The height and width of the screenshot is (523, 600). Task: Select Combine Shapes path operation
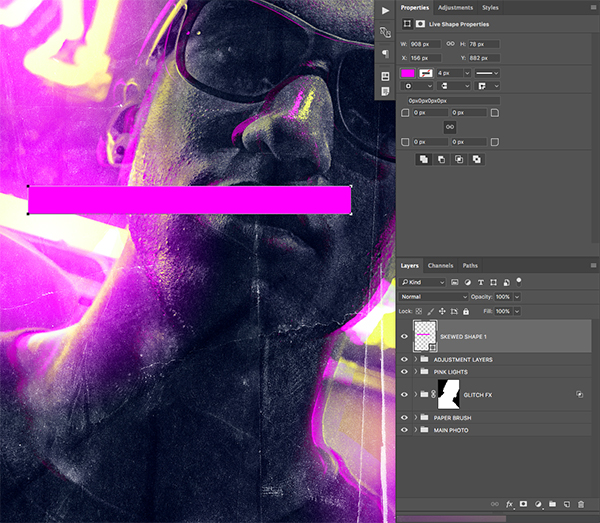(x=424, y=159)
